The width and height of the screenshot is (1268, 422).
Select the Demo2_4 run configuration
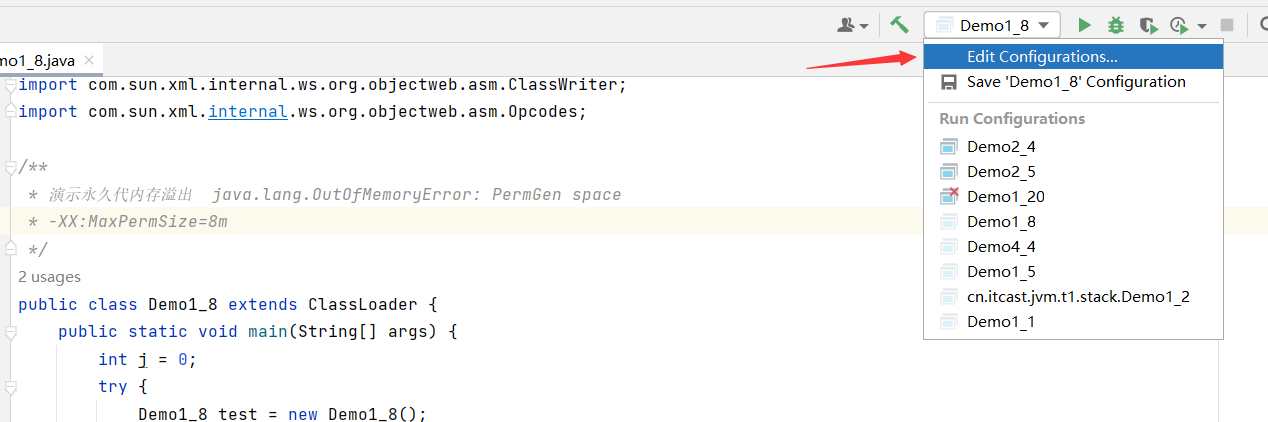1001,146
